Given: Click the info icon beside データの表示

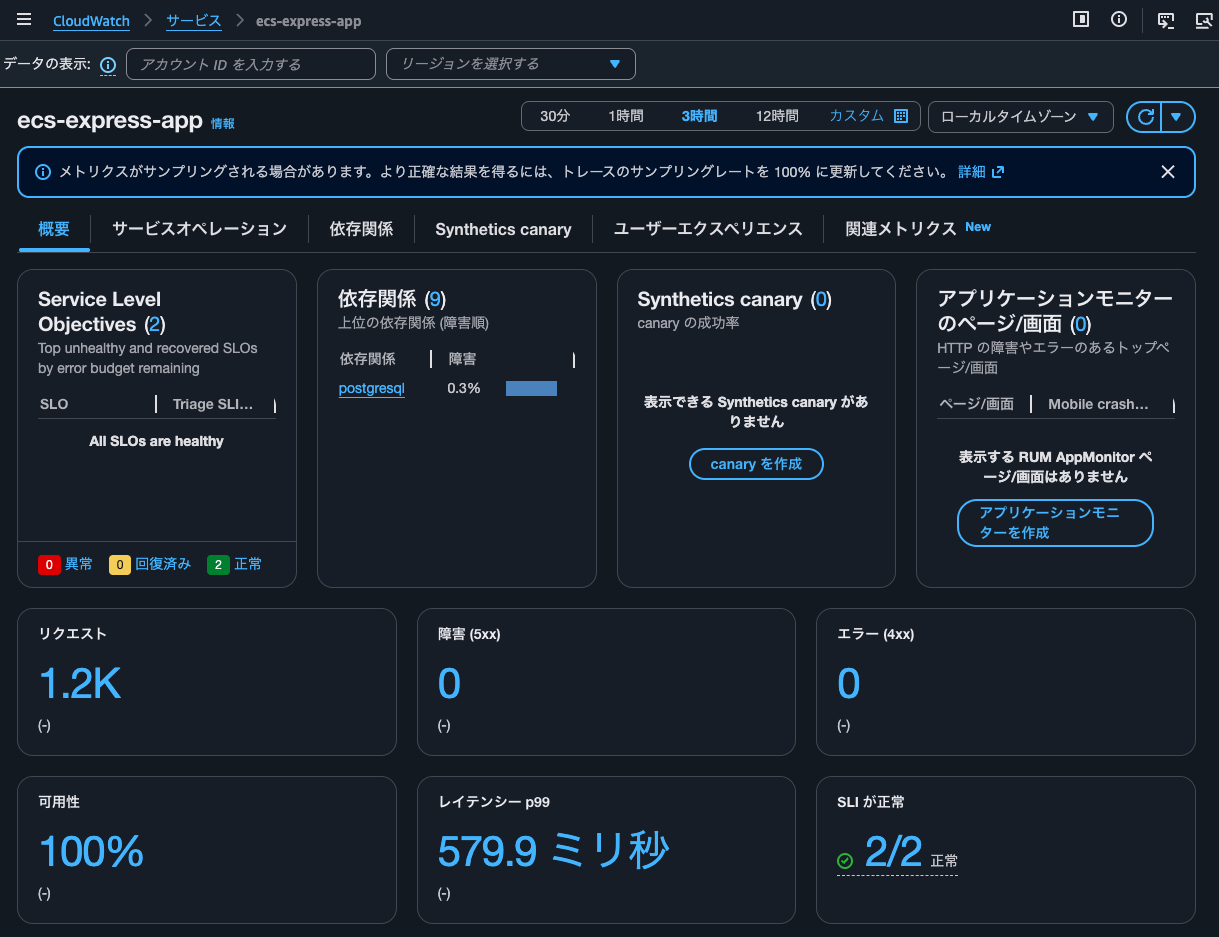Looking at the screenshot, I should click(x=107, y=64).
